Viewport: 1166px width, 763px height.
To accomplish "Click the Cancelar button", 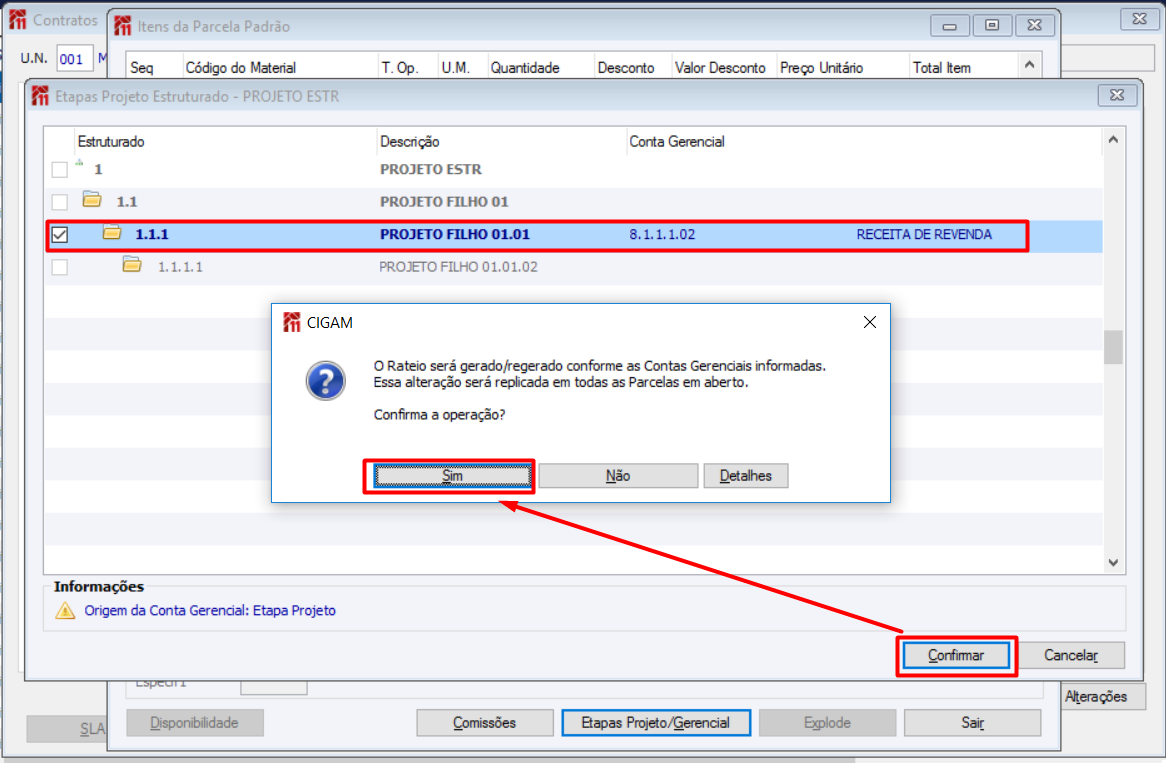I will click(1071, 655).
